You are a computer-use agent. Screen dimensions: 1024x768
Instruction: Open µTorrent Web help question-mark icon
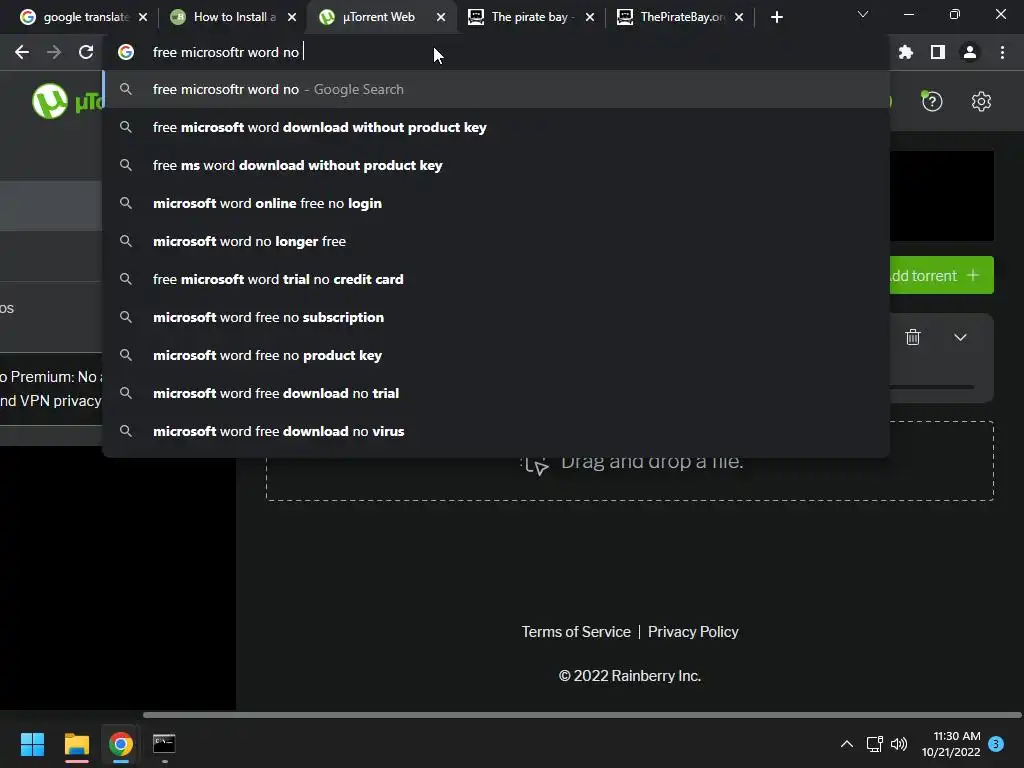(x=932, y=101)
